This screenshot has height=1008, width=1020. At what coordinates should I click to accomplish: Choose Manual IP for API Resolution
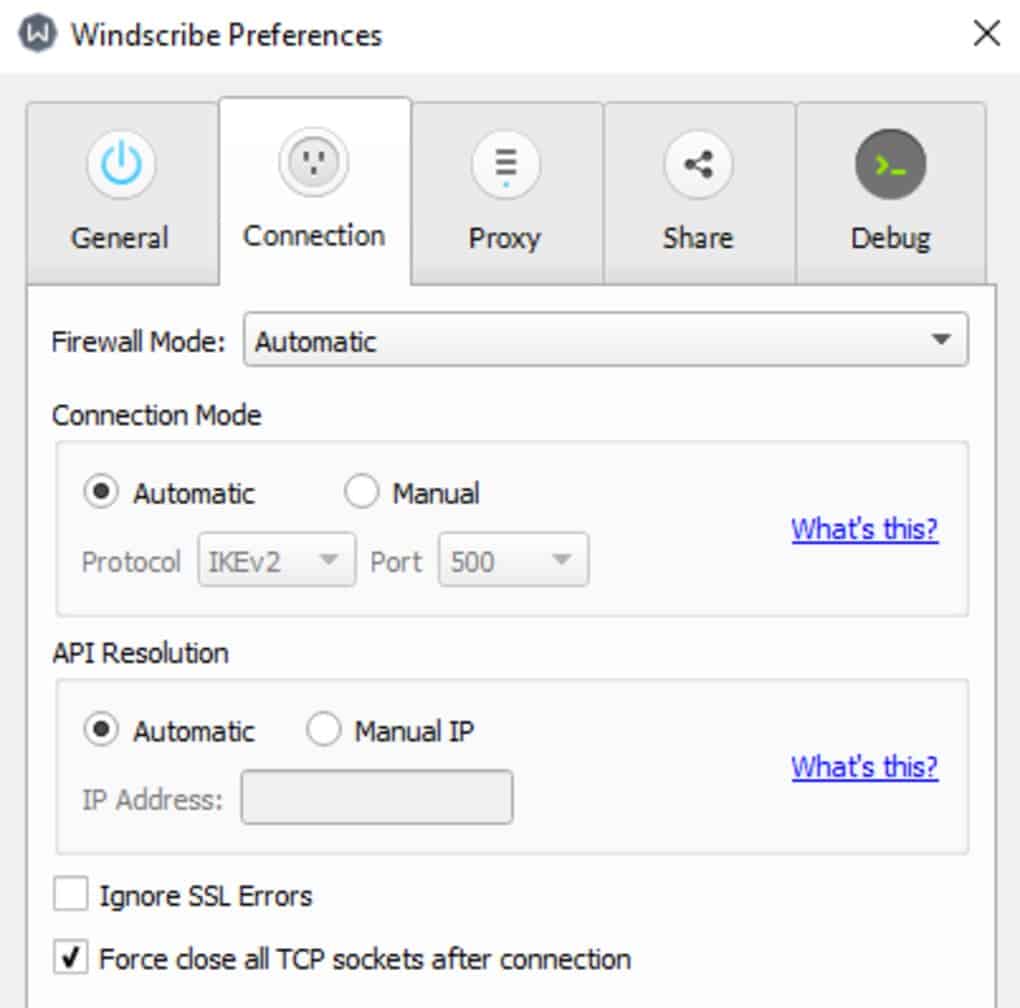click(324, 730)
